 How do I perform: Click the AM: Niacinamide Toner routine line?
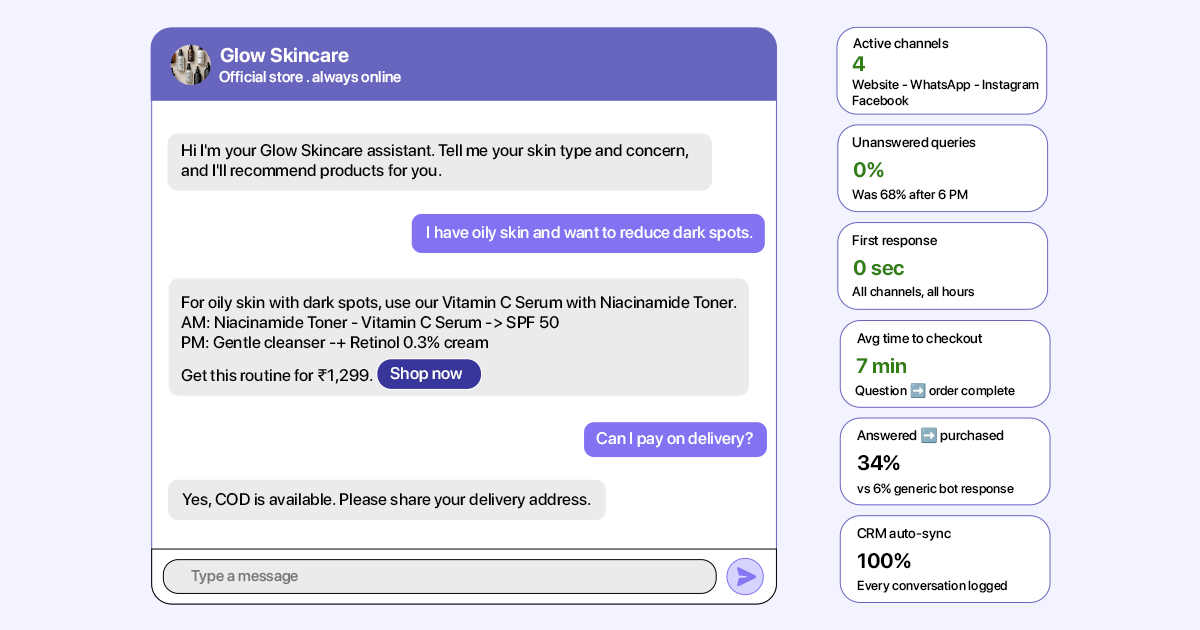370,322
